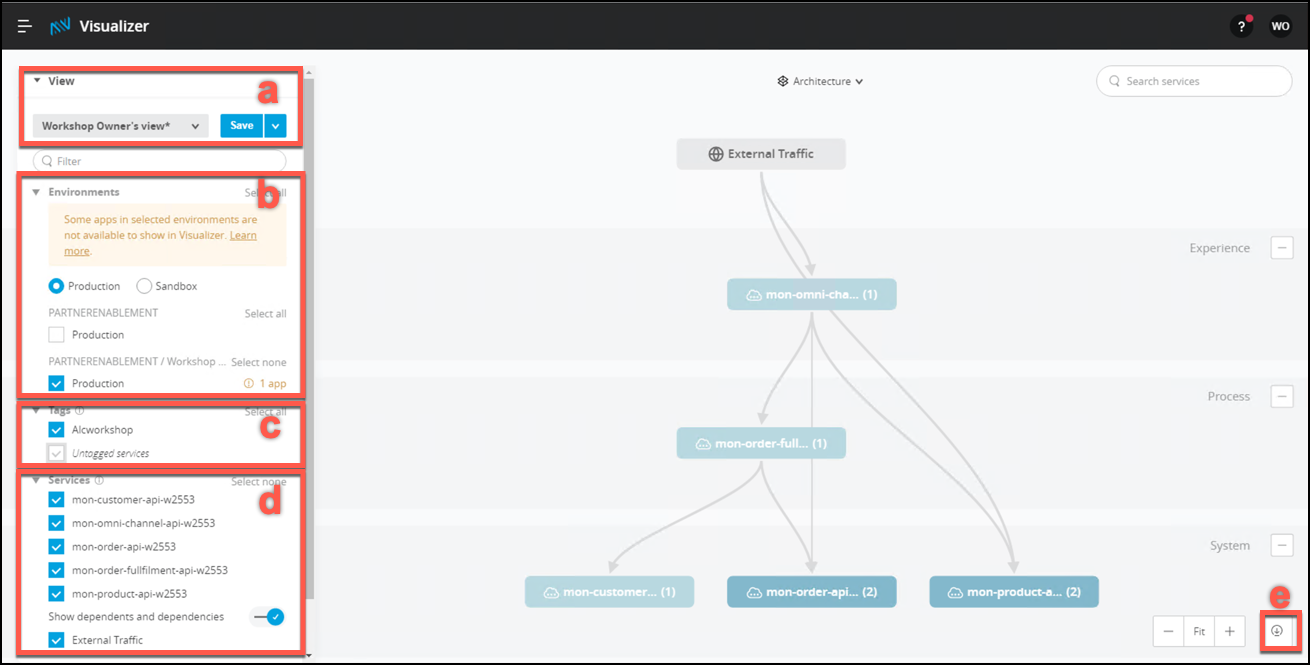Select the mon-order-api... (2) node
The width and height of the screenshot is (1311, 665).
coord(811,592)
